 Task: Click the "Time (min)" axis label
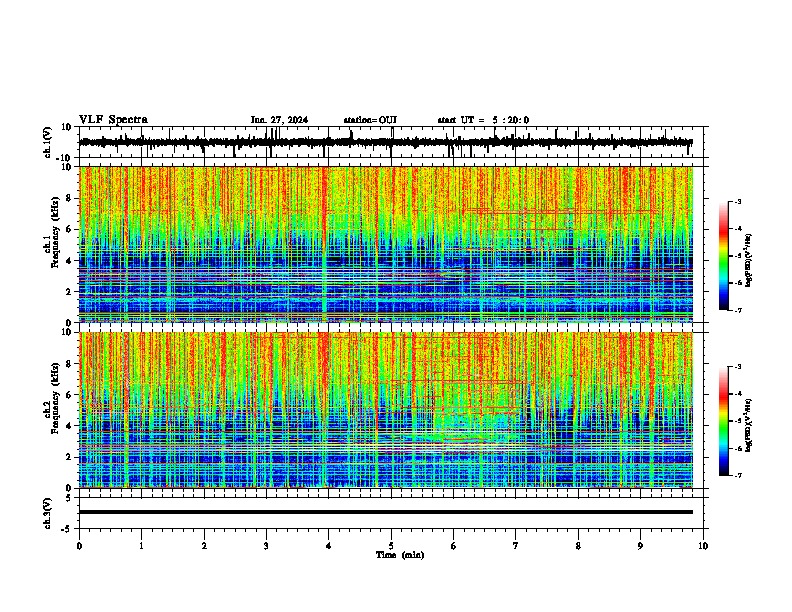[400, 555]
